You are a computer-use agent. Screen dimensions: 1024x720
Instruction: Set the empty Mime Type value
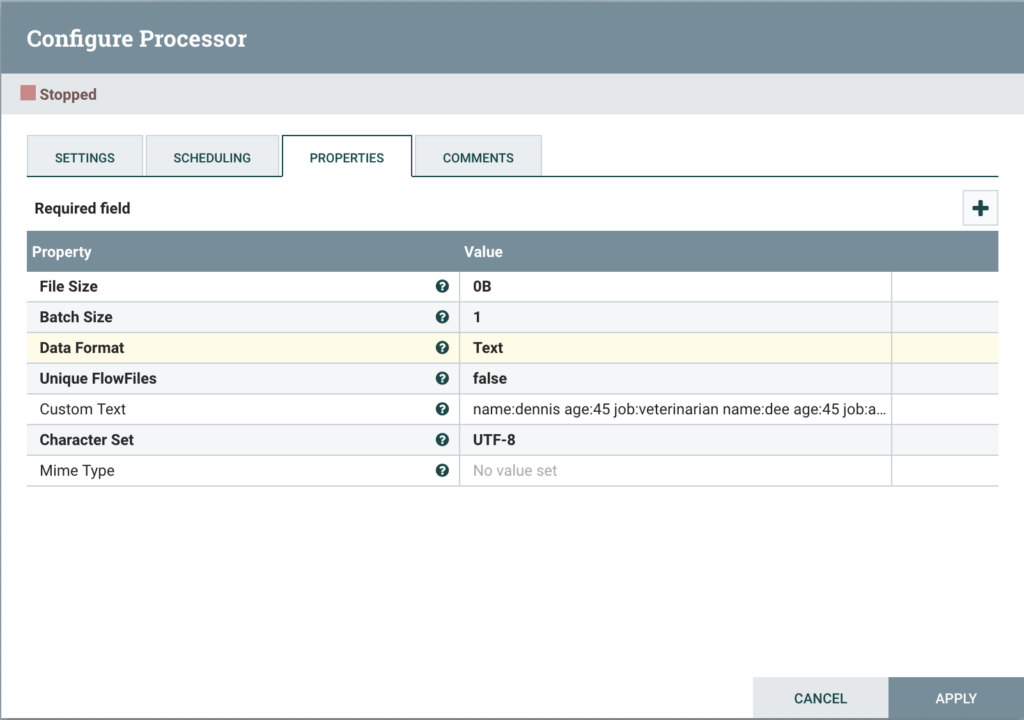point(675,471)
